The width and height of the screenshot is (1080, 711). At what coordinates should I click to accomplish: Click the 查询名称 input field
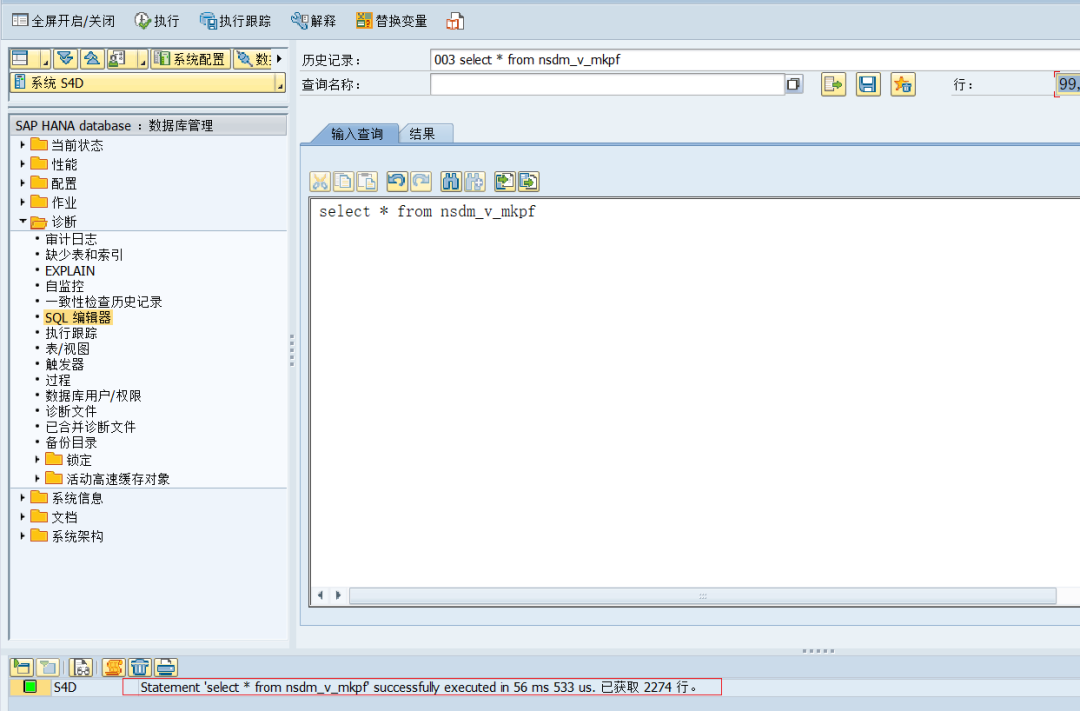pyautogui.click(x=607, y=84)
